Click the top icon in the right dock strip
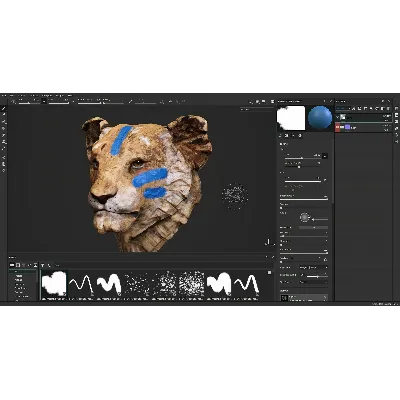Image resolution: width=400 pixels, height=400 pixels. tap(397, 109)
